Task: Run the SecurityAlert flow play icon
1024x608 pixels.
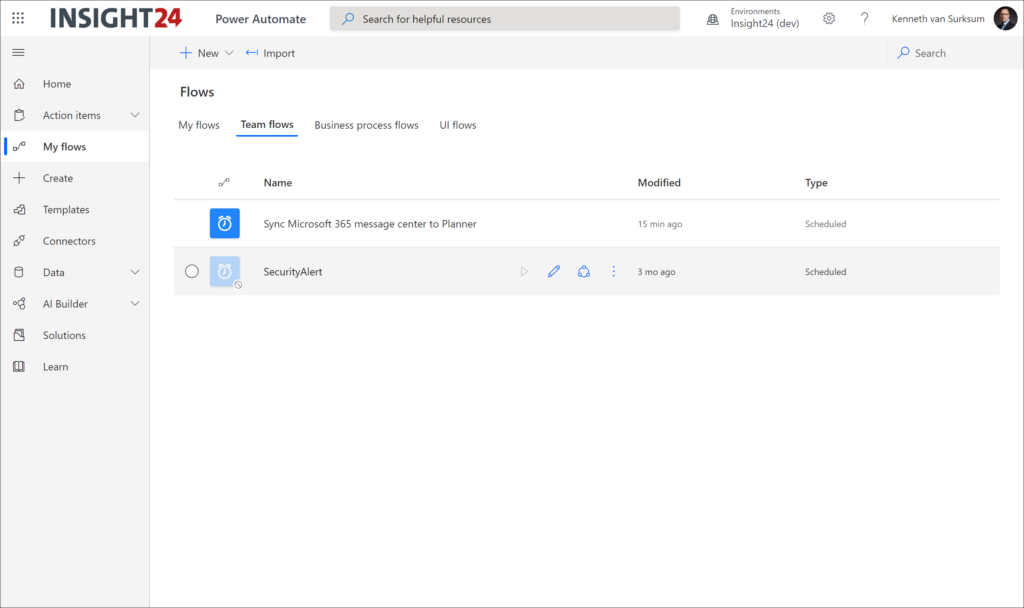Action: pos(524,271)
